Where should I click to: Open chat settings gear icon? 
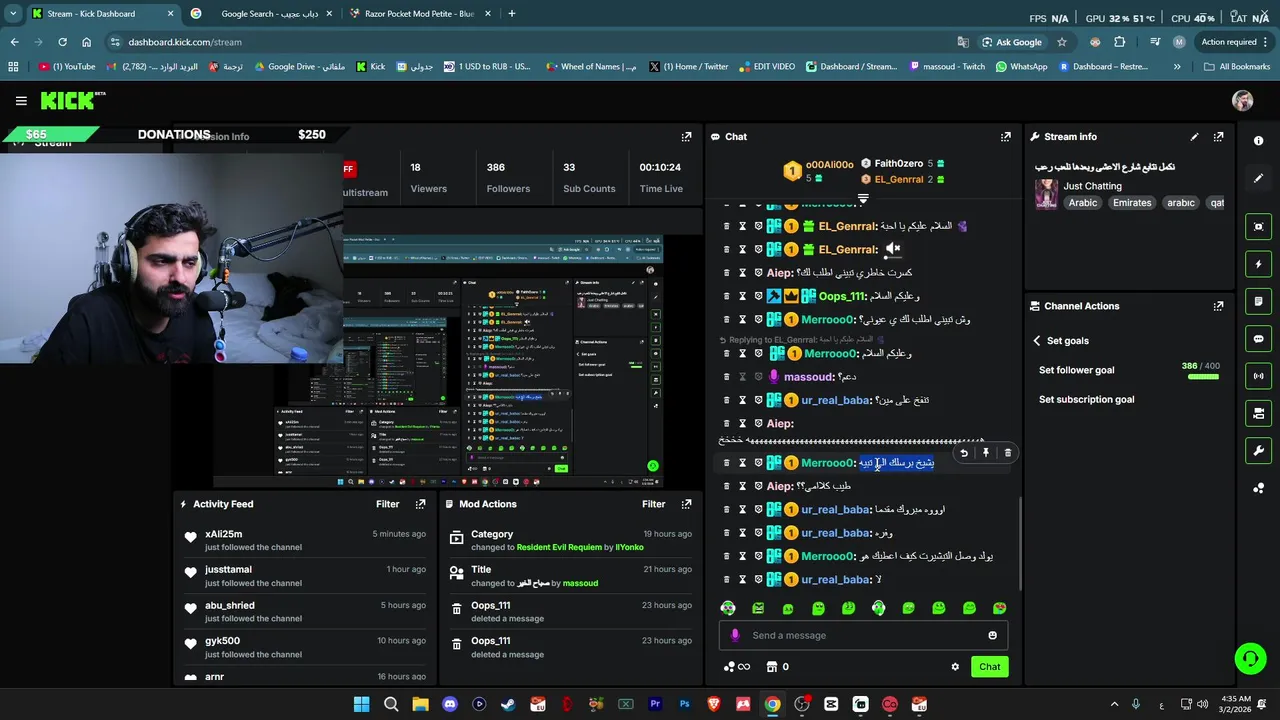click(955, 667)
